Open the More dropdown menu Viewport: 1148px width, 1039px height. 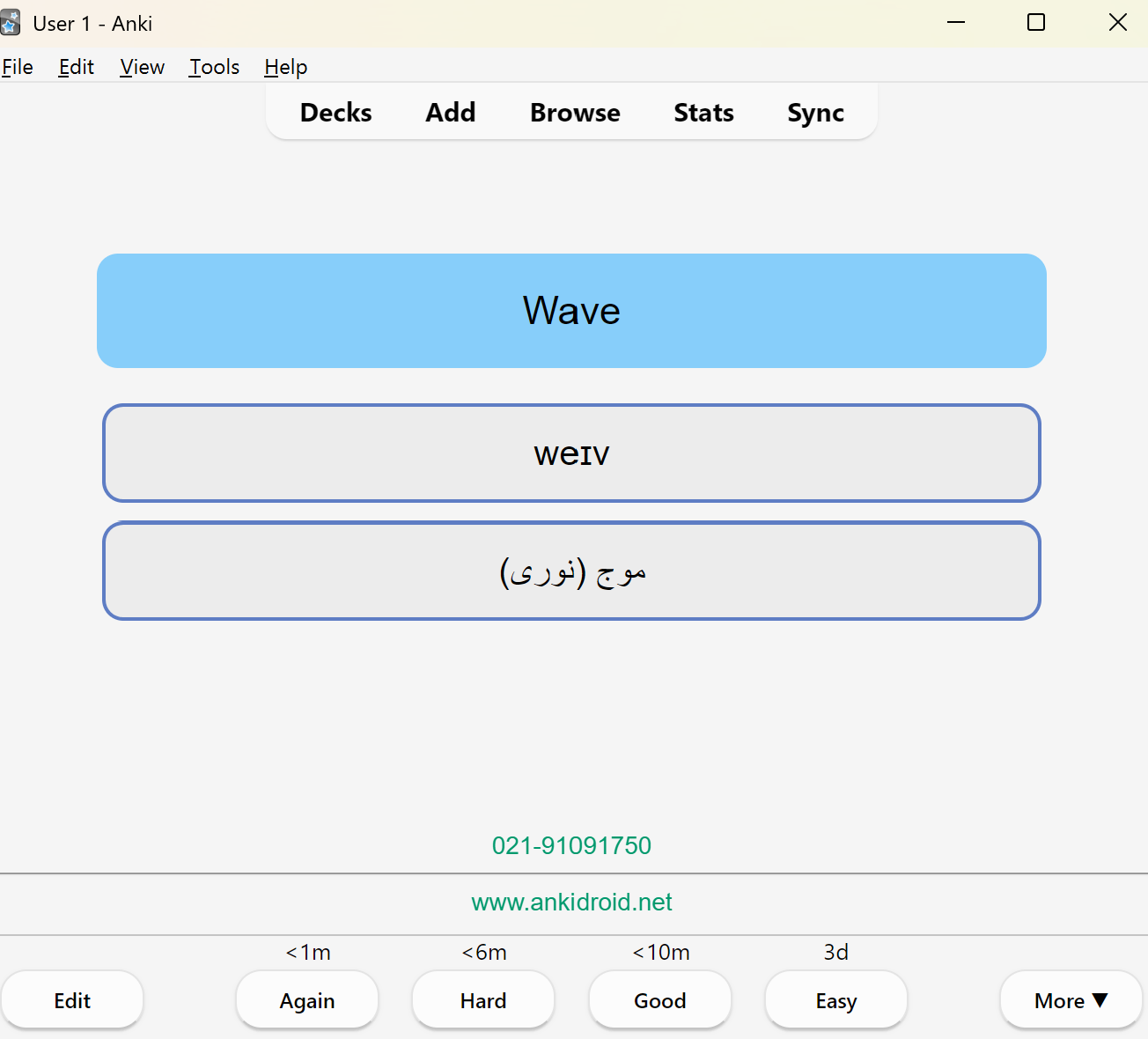coord(1071,1000)
